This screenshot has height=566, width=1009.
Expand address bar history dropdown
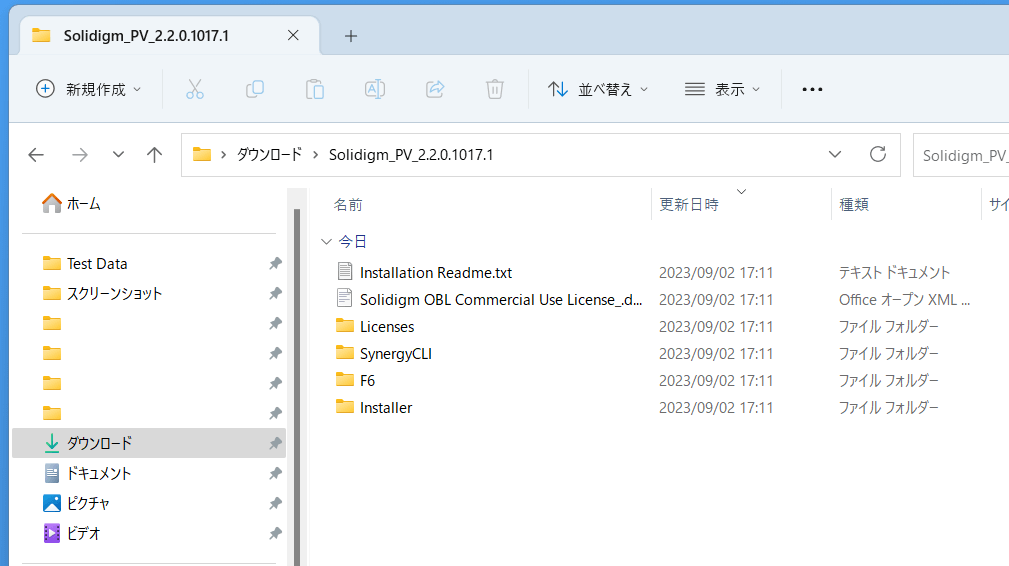tap(835, 154)
